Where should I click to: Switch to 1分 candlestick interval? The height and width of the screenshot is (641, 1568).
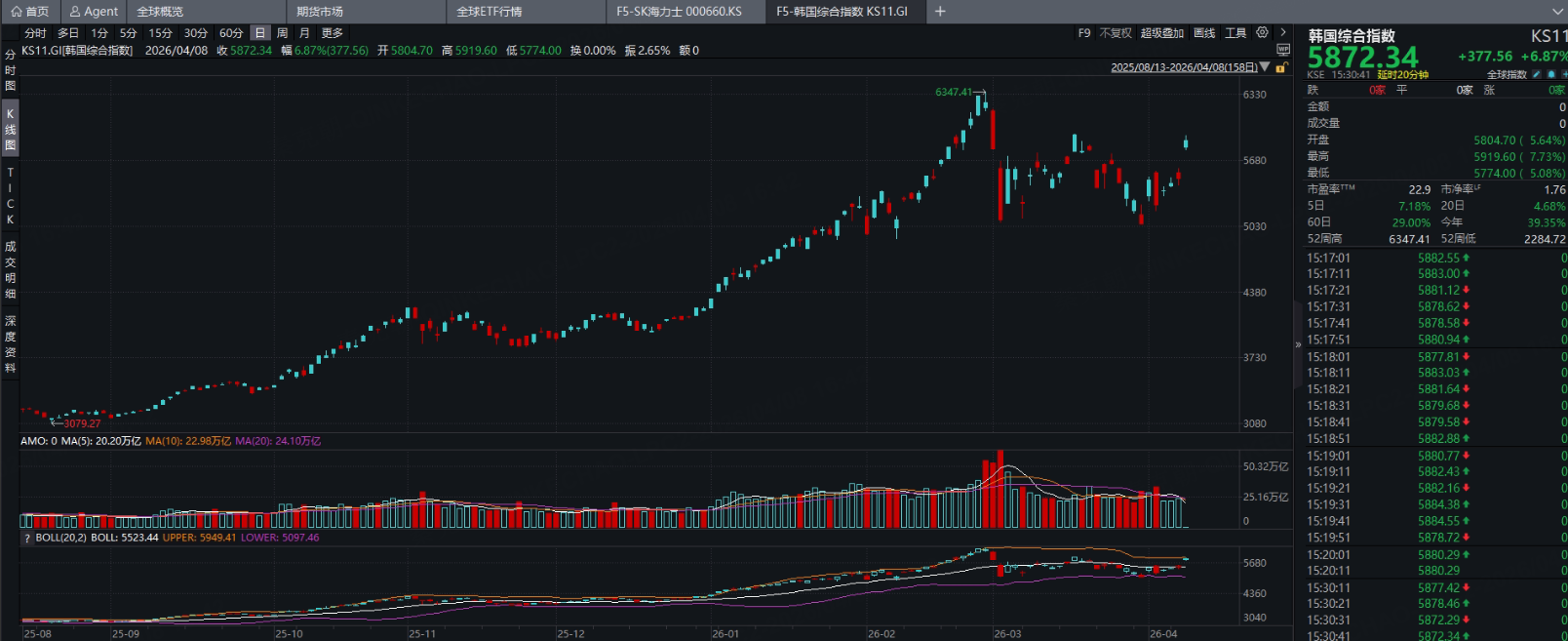[x=99, y=33]
